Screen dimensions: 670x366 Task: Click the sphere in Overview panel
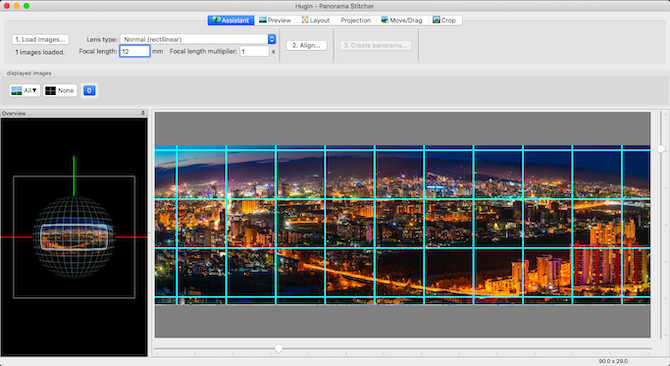74,237
